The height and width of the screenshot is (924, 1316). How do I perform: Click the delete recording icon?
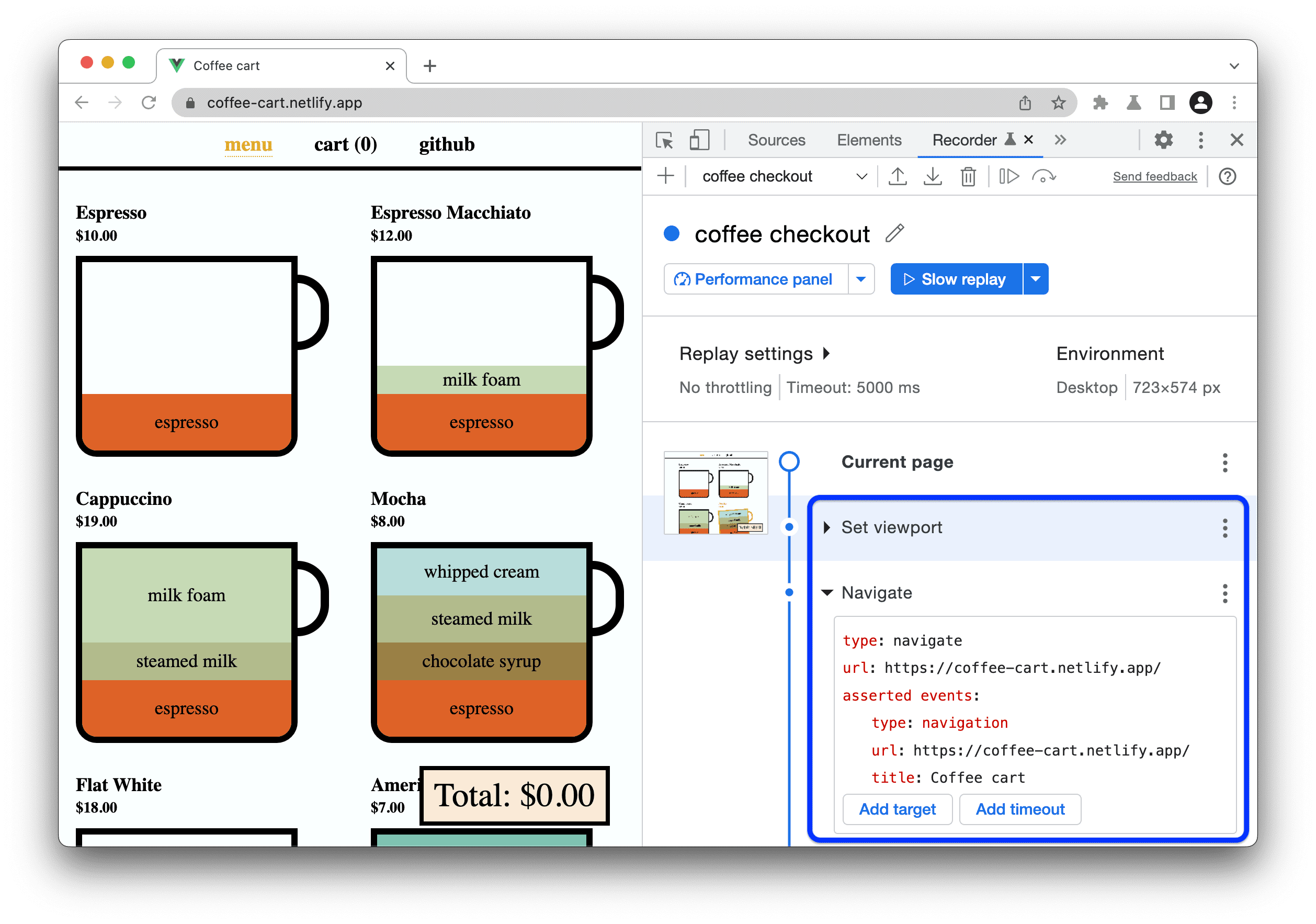[965, 177]
